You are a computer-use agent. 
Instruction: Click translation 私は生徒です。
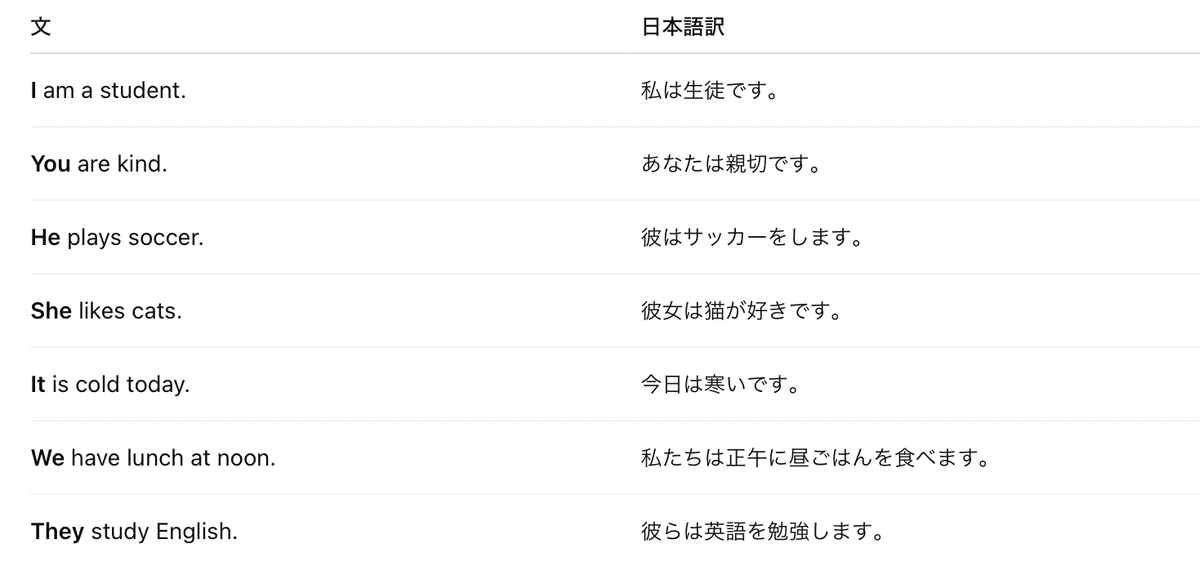(x=709, y=91)
